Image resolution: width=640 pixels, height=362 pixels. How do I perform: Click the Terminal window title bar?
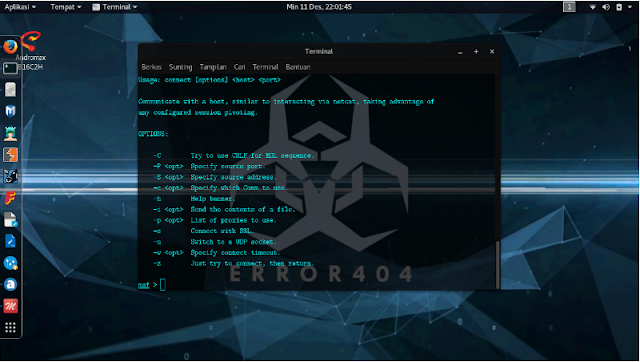tap(319, 51)
